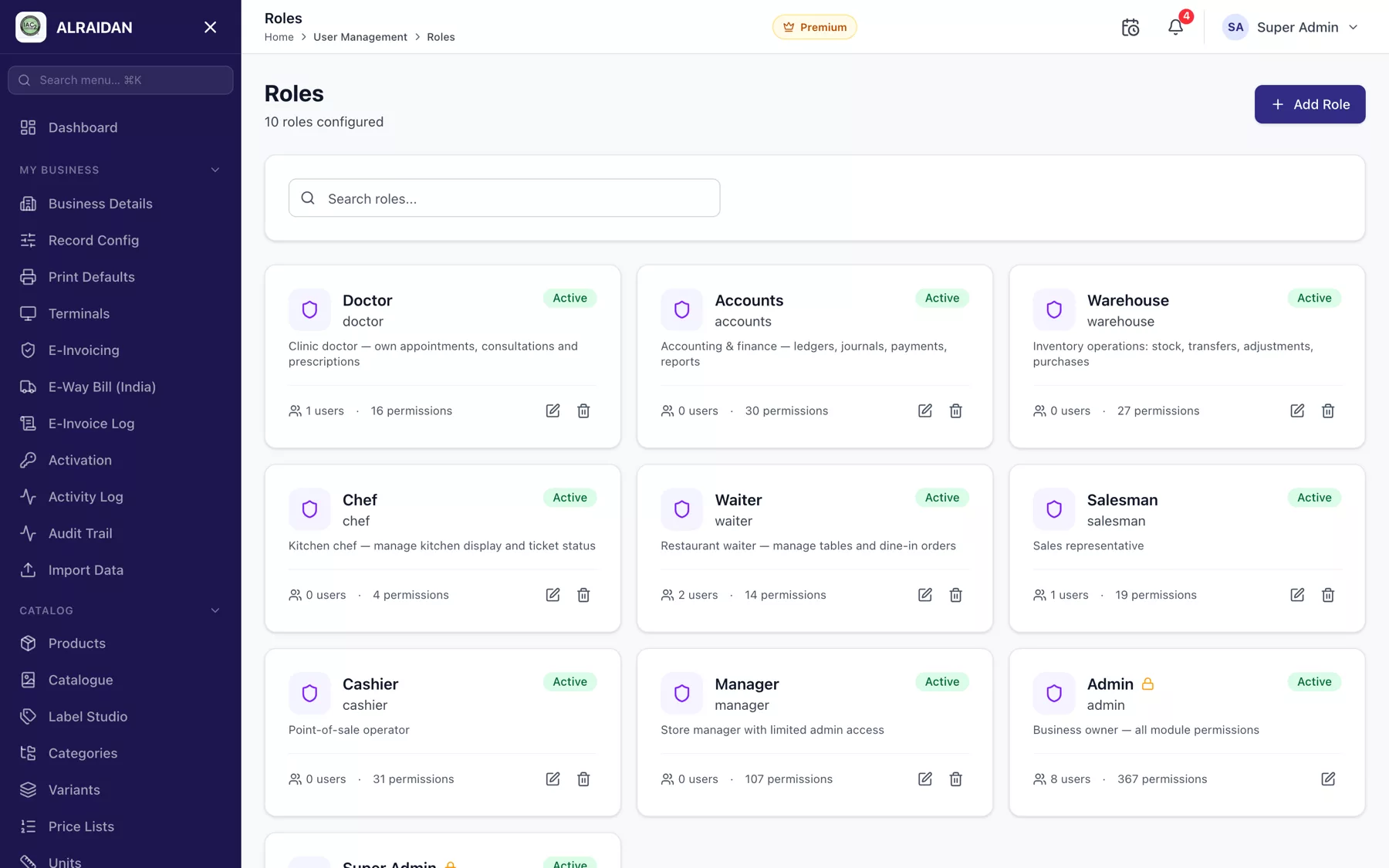1389x868 pixels.
Task: Click the Active badge on Doctor card
Action: [569, 299]
